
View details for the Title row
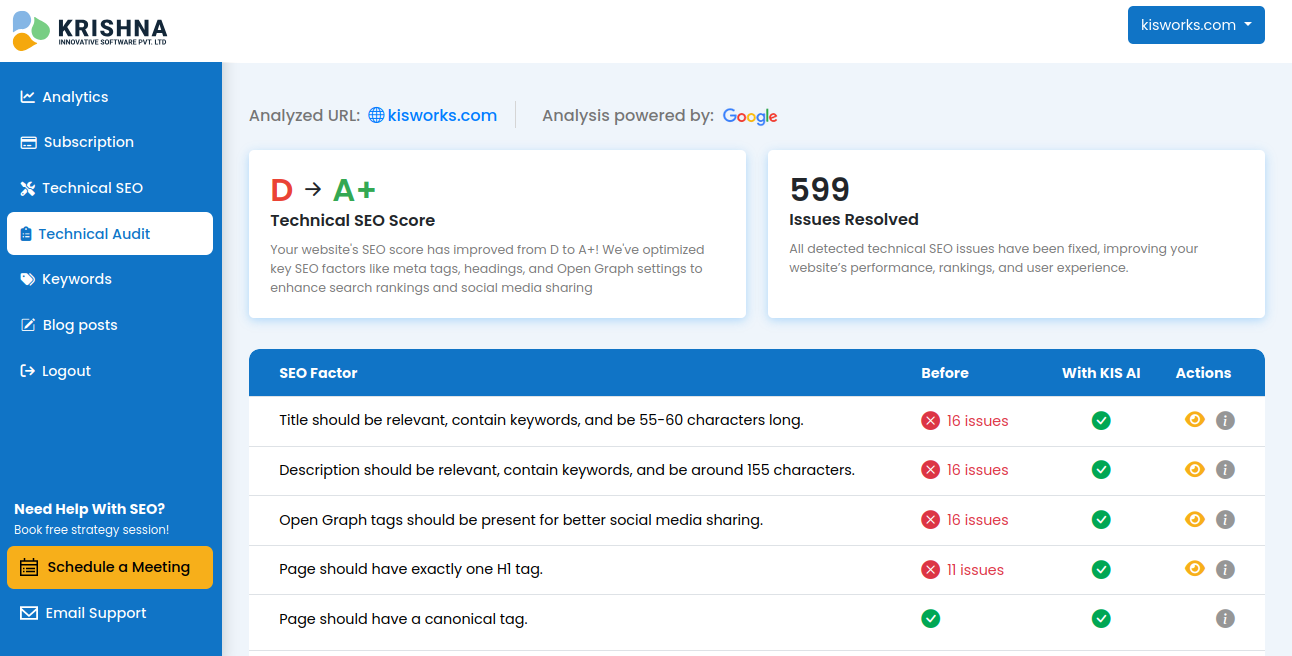(1194, 420)
